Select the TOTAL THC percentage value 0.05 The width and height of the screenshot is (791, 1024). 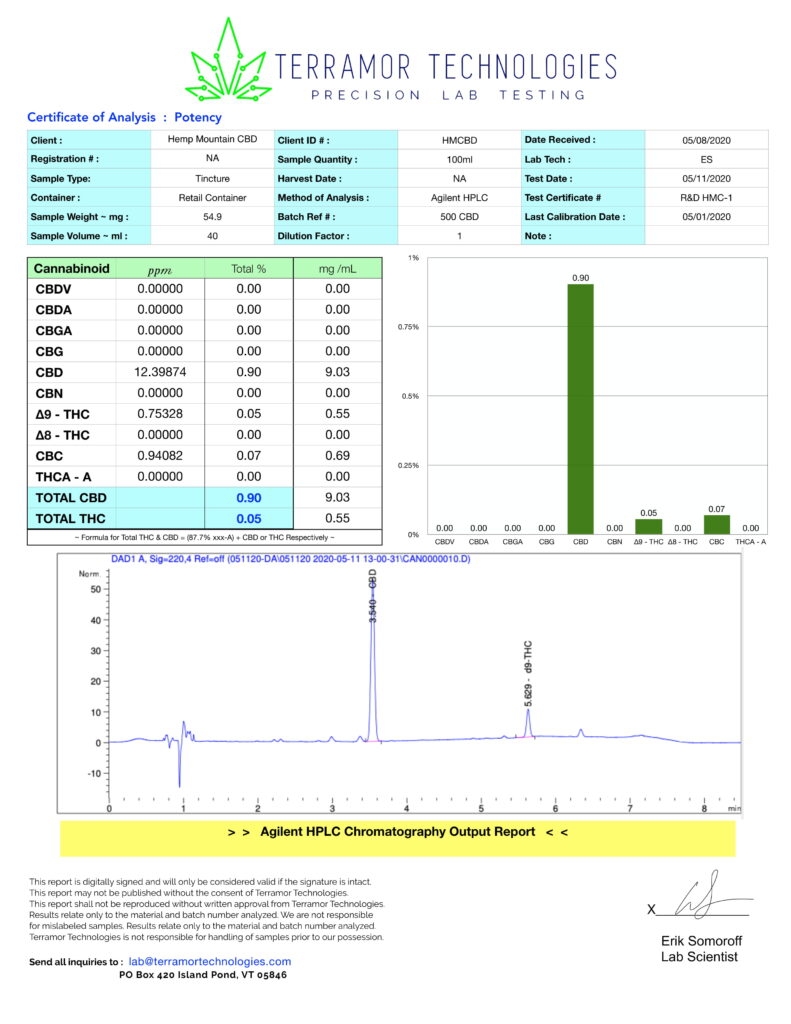coord(249,519)
